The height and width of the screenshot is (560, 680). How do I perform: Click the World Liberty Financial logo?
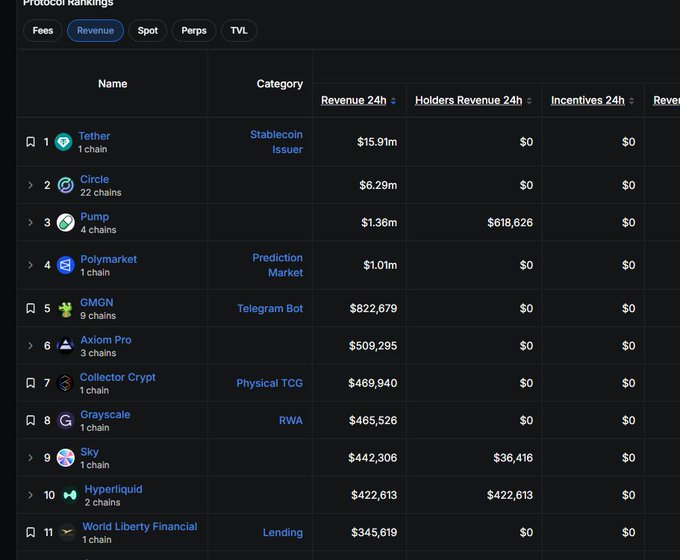coord(68,532)
